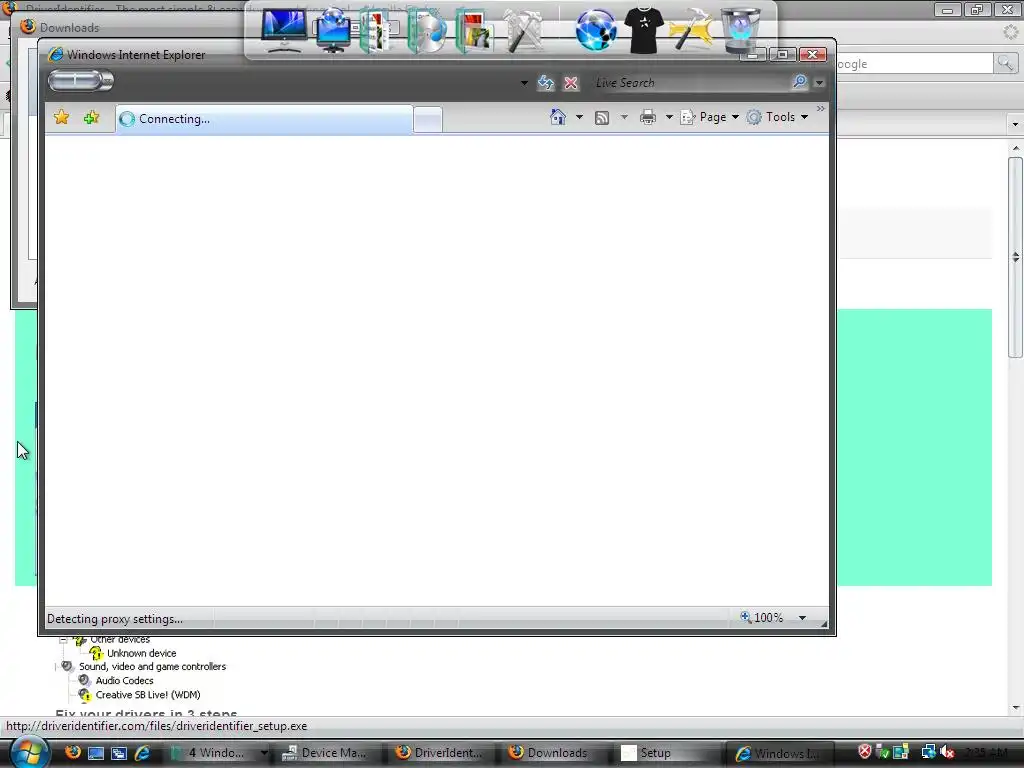Click Audio Codecs entry
The image size is (1024, 768).
point(124,680)
